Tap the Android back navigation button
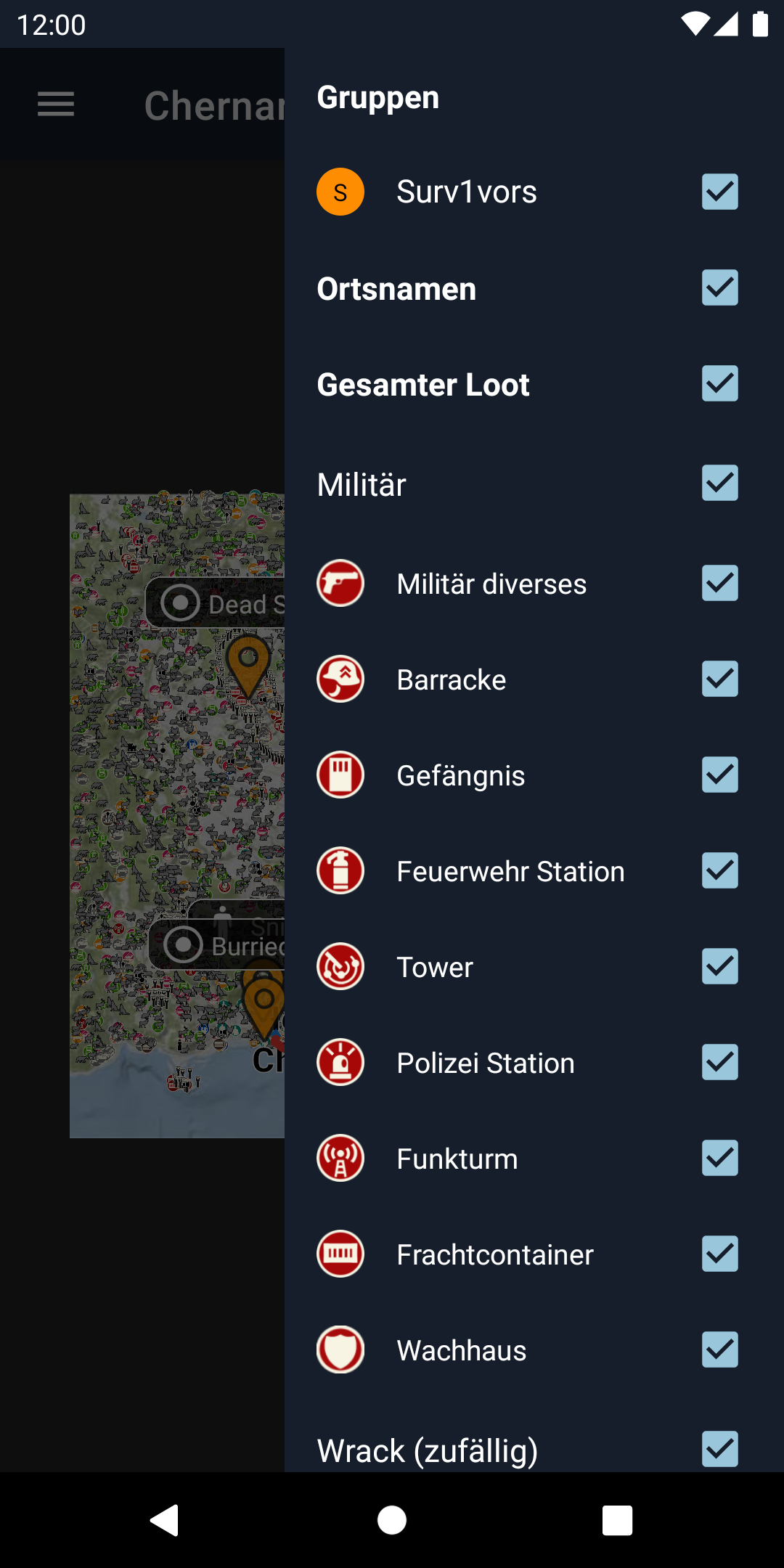 tap(165, 1520)
